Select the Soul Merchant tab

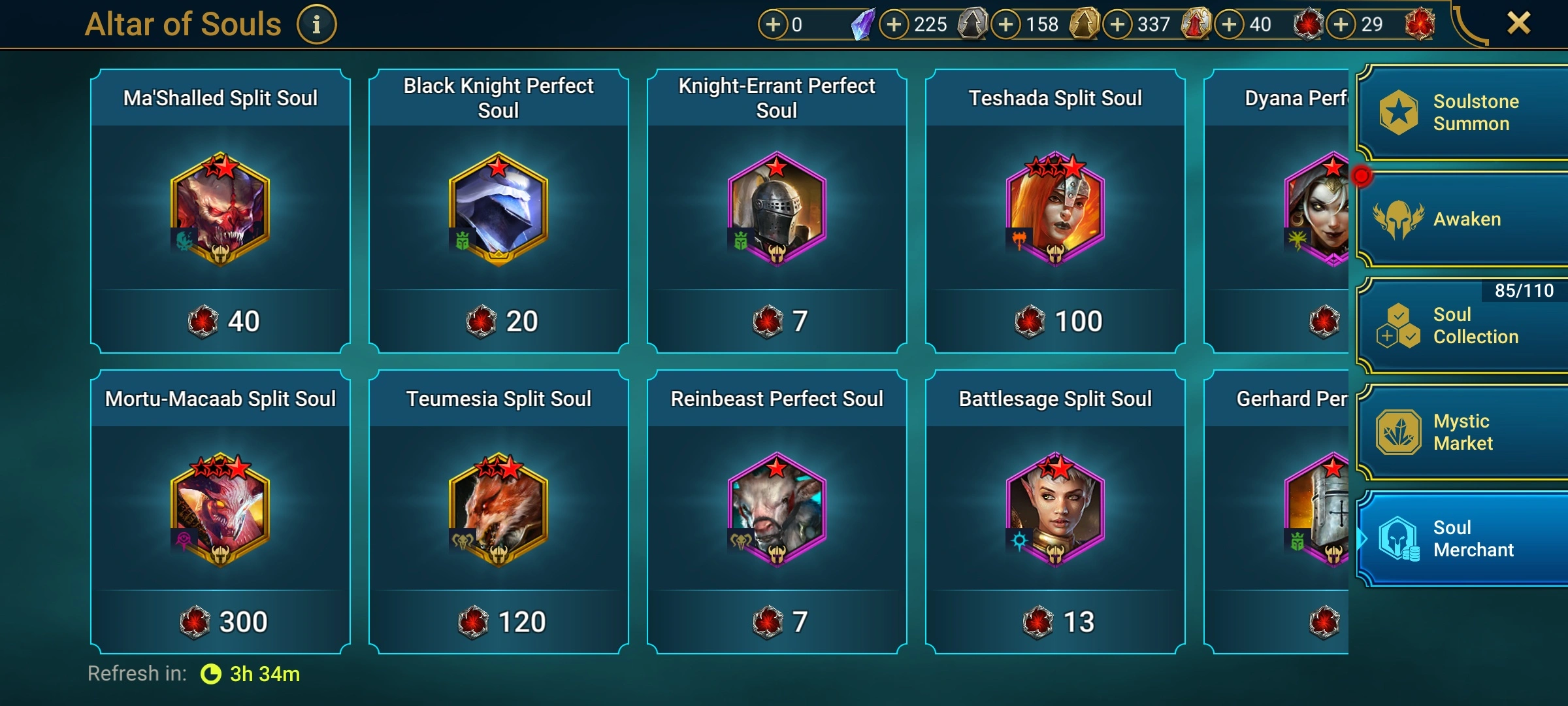click(1462, 539)
